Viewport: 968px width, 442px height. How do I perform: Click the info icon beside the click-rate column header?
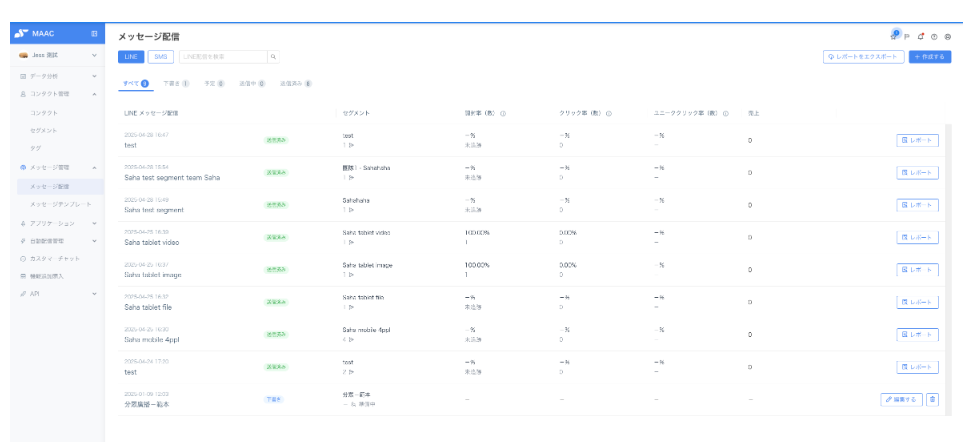coord(608,113)
